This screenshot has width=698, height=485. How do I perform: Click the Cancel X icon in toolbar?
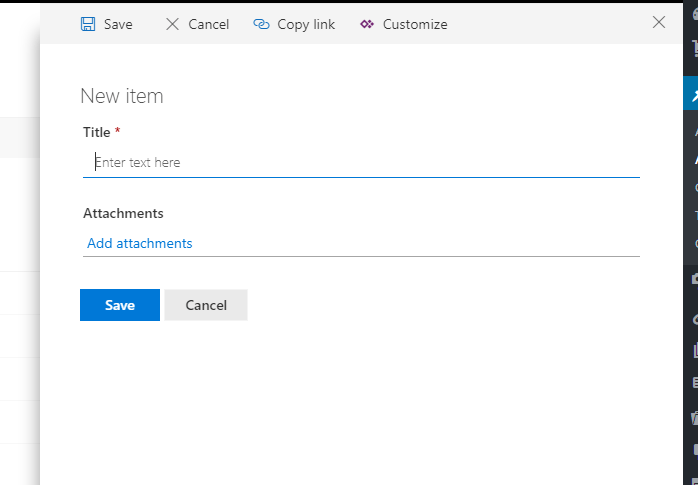pyautogui.click(x=172, y=24)
